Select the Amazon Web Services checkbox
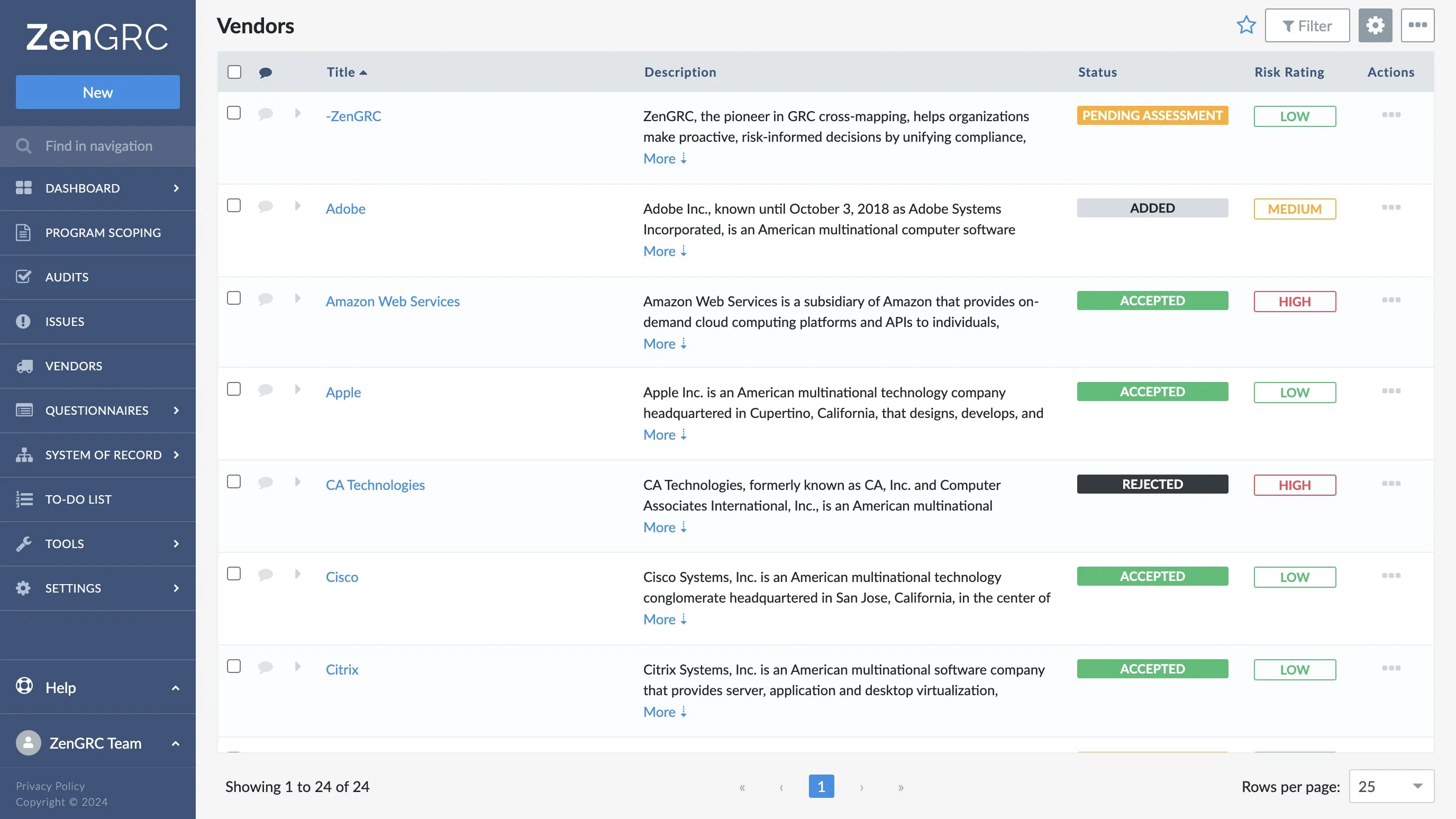1456x819 pixels. click(x=234, y=298)
